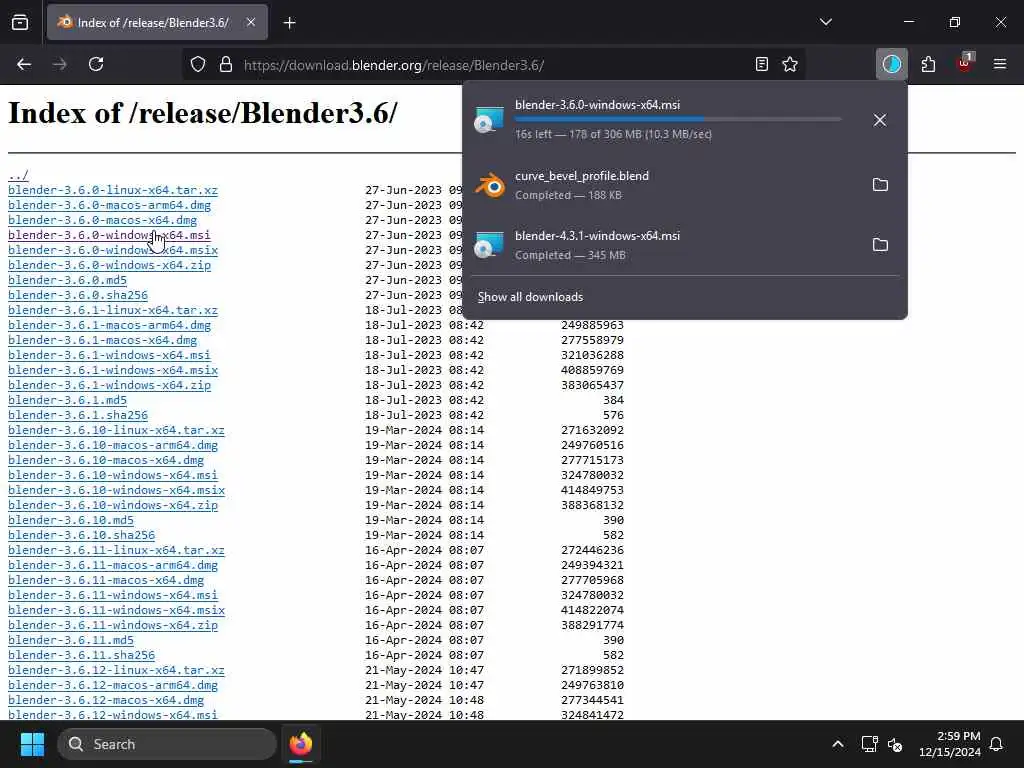Click blender-3.6.0-windows-x64.zip link
Viewport: 1024px width, 768px height.
pyautogui.click(x=110, y=265)
